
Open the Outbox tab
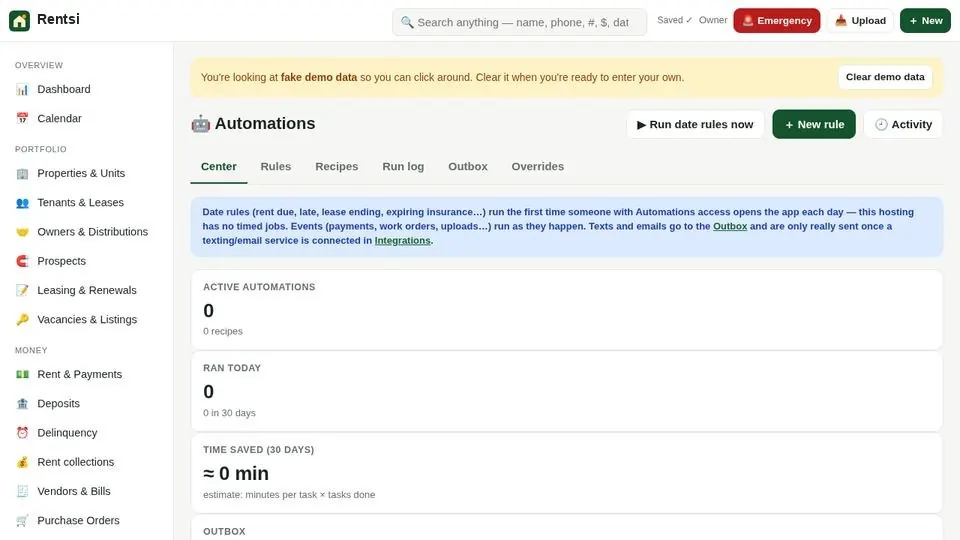point(468,167)
